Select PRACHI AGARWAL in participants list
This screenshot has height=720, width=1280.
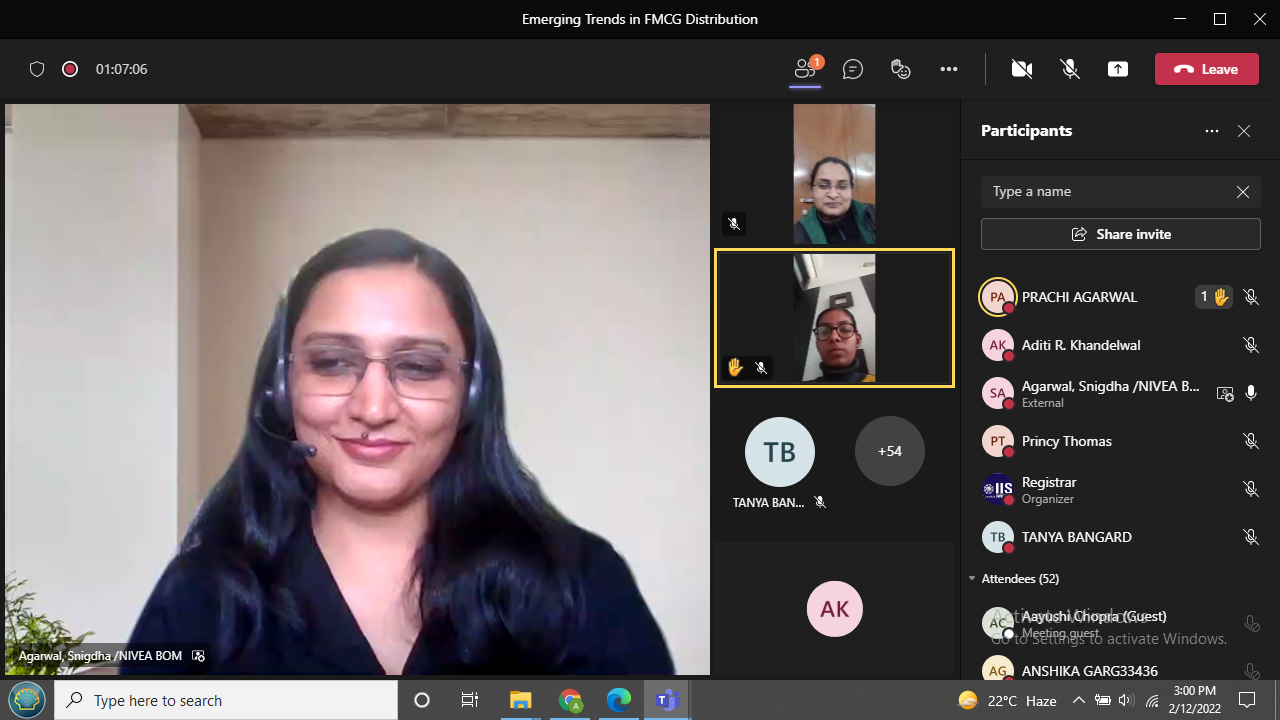(1079, 297)
